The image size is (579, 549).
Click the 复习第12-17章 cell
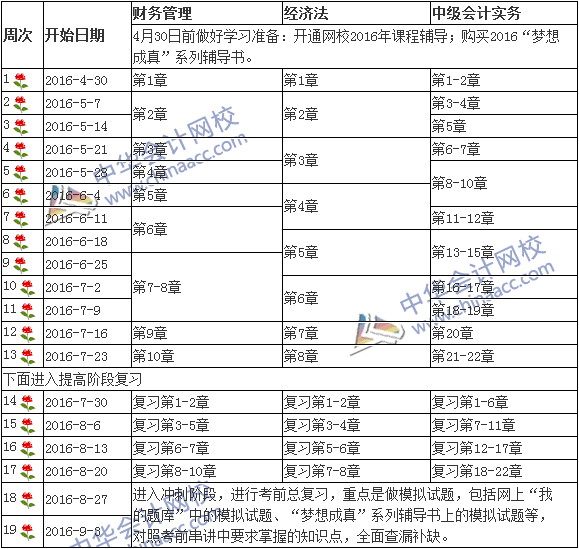pos(504,448)
